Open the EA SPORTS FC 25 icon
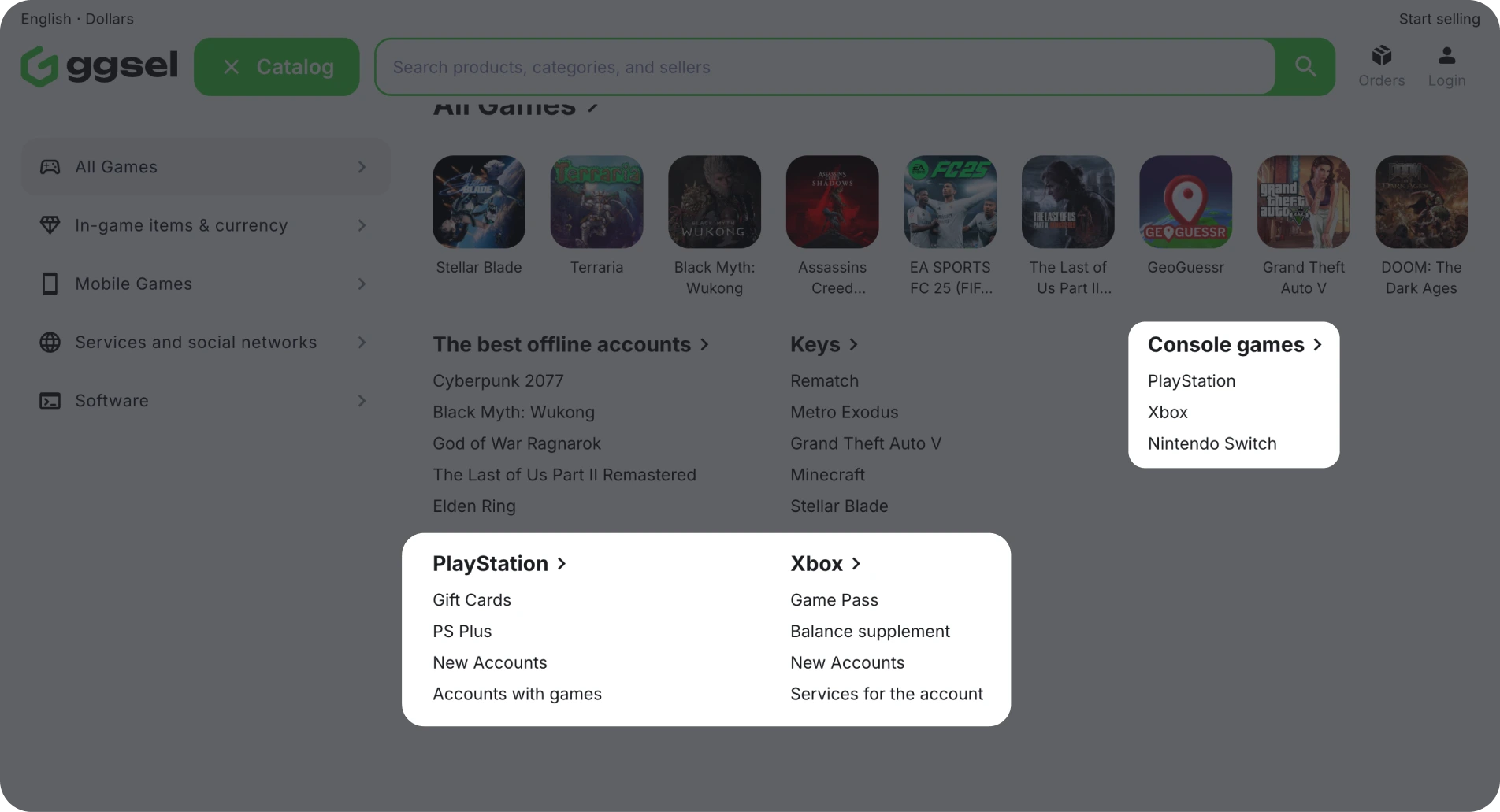This screenshot has height=812, width=1500. coord(950,202)
